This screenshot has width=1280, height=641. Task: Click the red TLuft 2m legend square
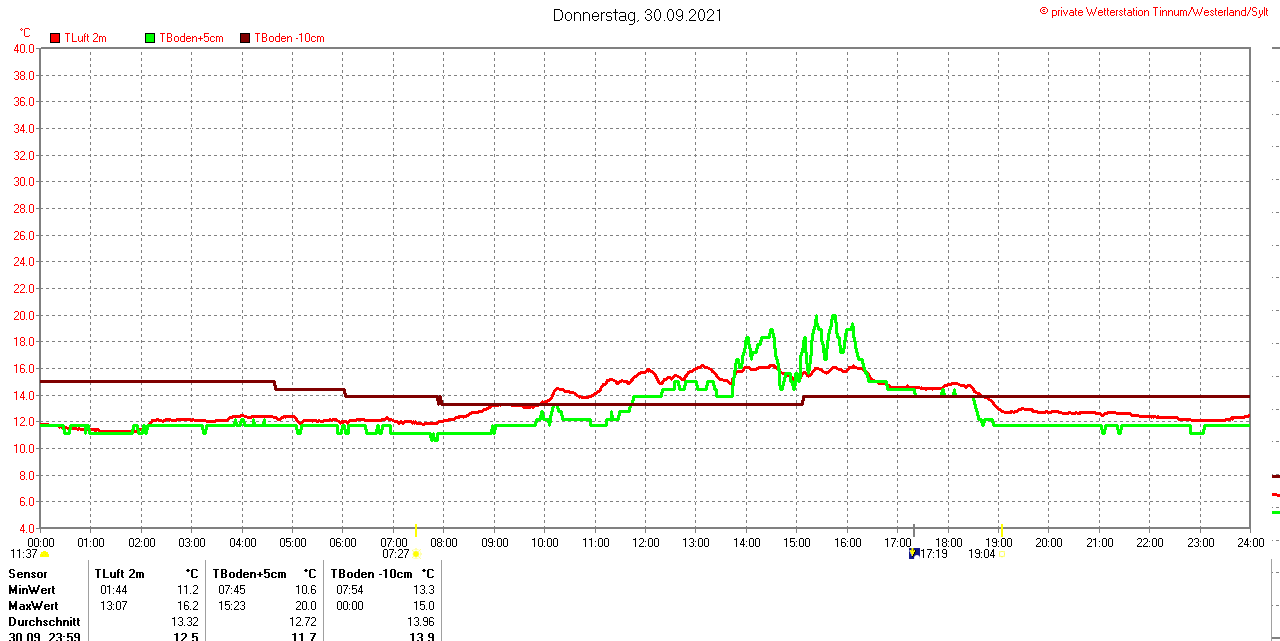coord(55,38)
